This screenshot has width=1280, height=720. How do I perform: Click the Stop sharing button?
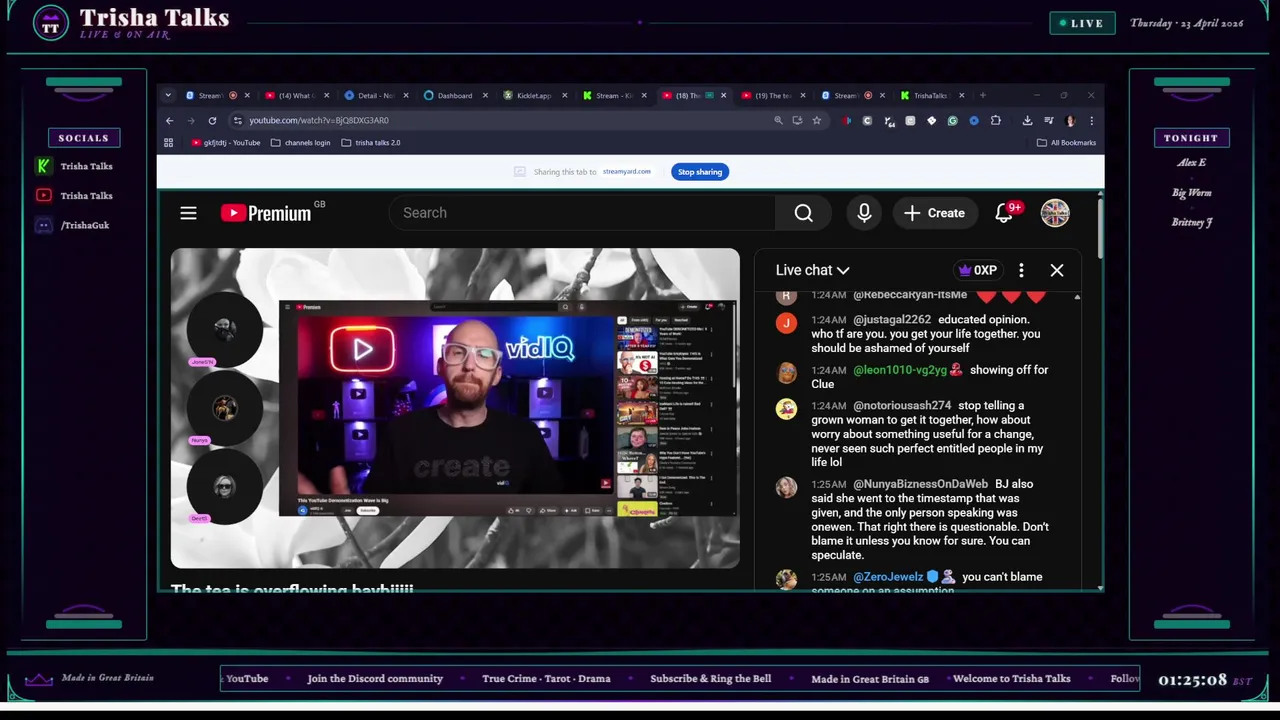700,172
